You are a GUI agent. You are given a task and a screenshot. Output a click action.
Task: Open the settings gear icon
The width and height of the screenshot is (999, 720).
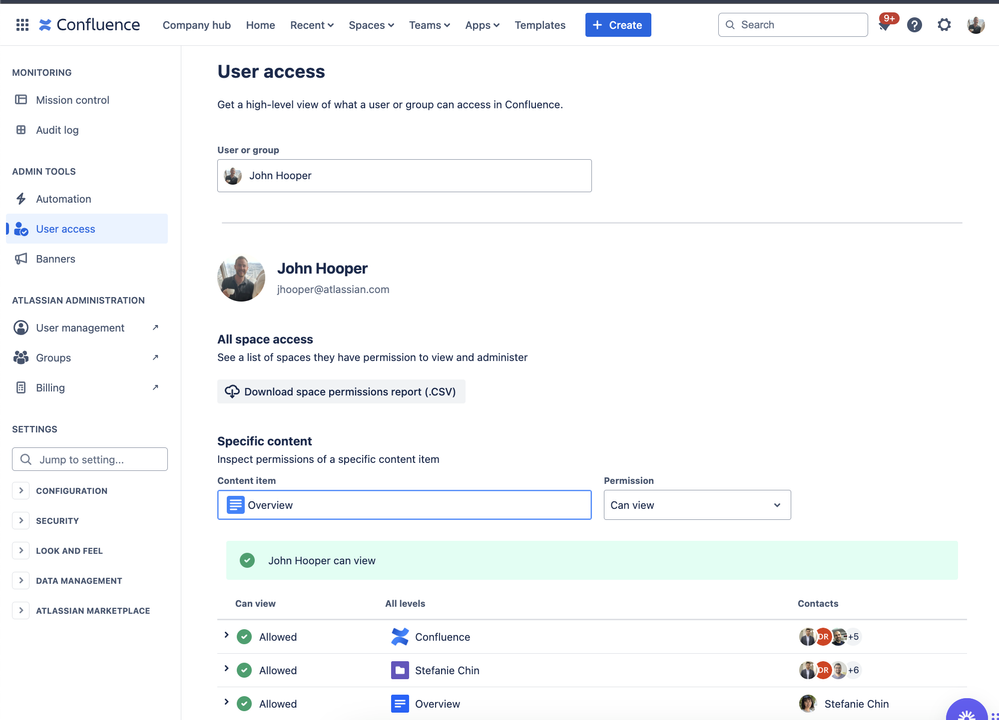[x=944, y=25]
